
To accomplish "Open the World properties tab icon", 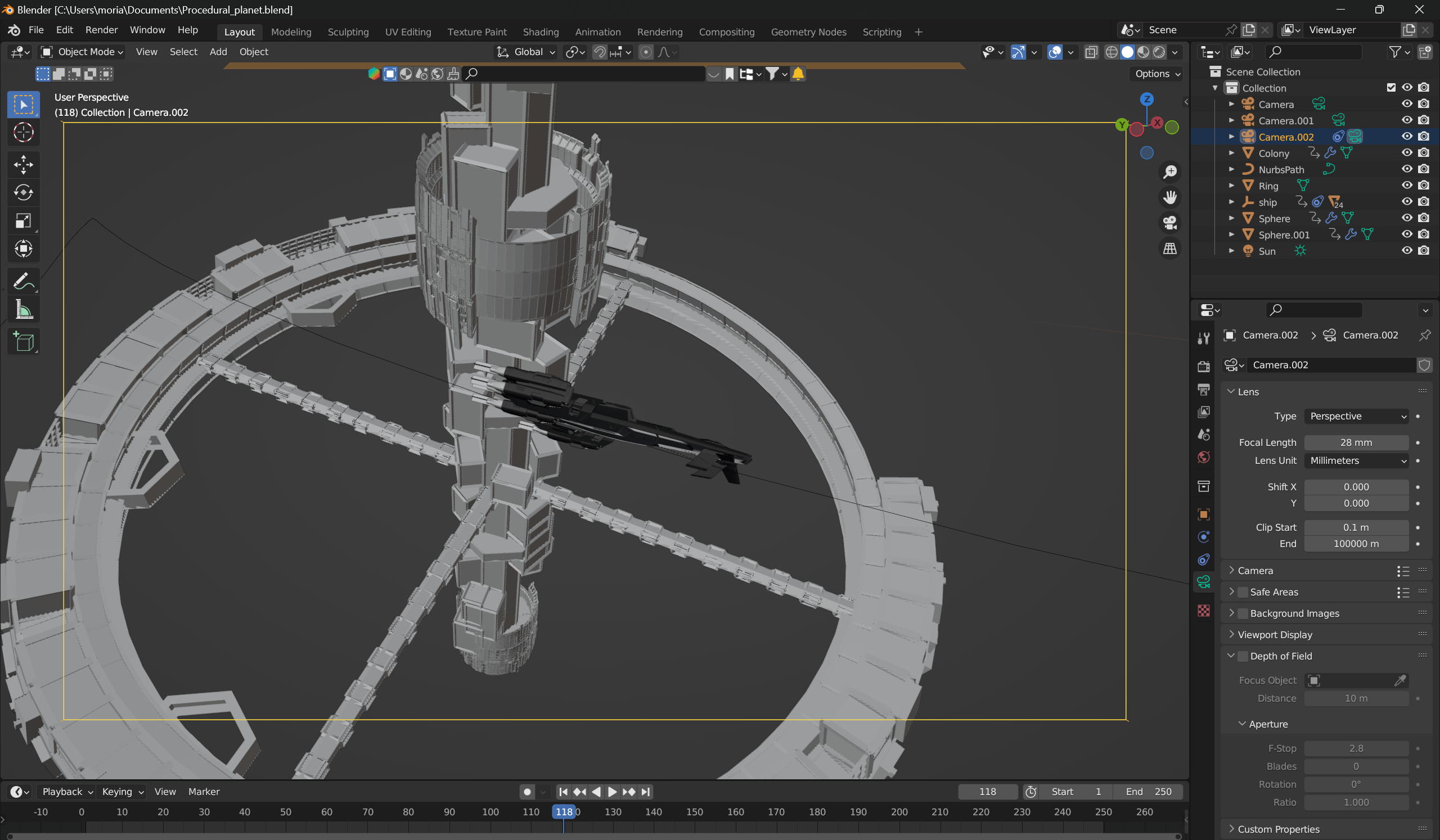I will [1203, 458].
